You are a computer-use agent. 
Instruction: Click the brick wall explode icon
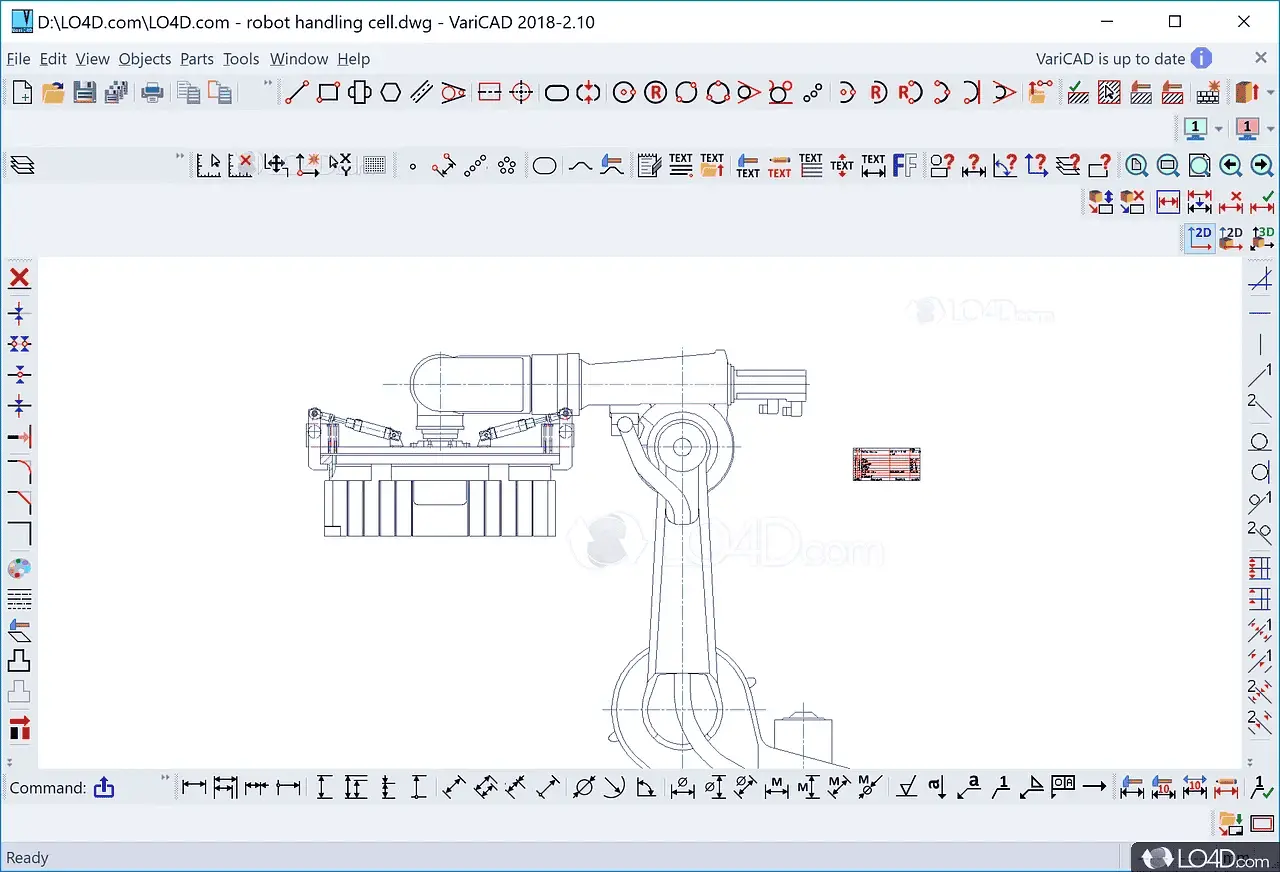point(1209,93)
